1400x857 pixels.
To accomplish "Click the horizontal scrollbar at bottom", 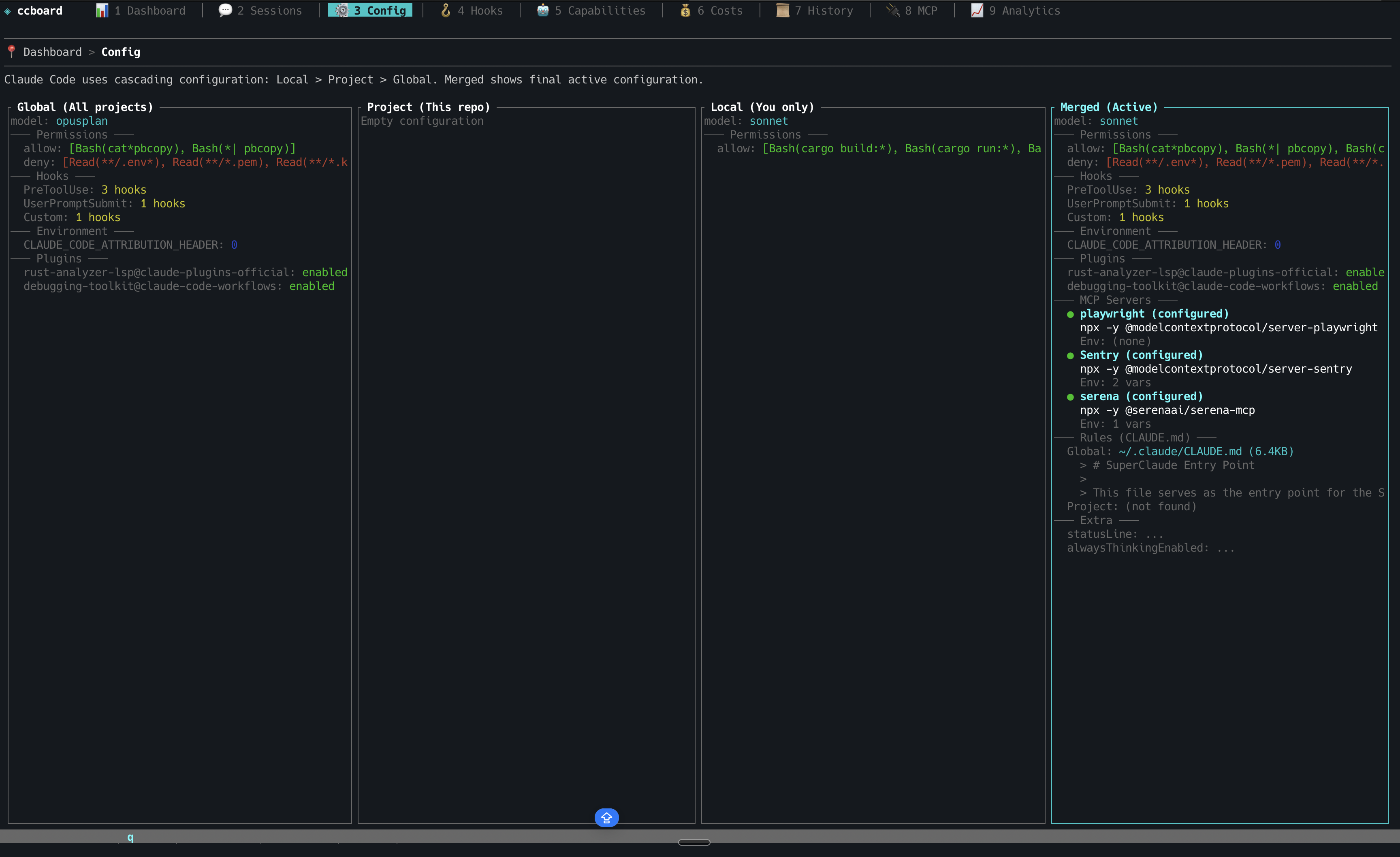I will point(694,842).
